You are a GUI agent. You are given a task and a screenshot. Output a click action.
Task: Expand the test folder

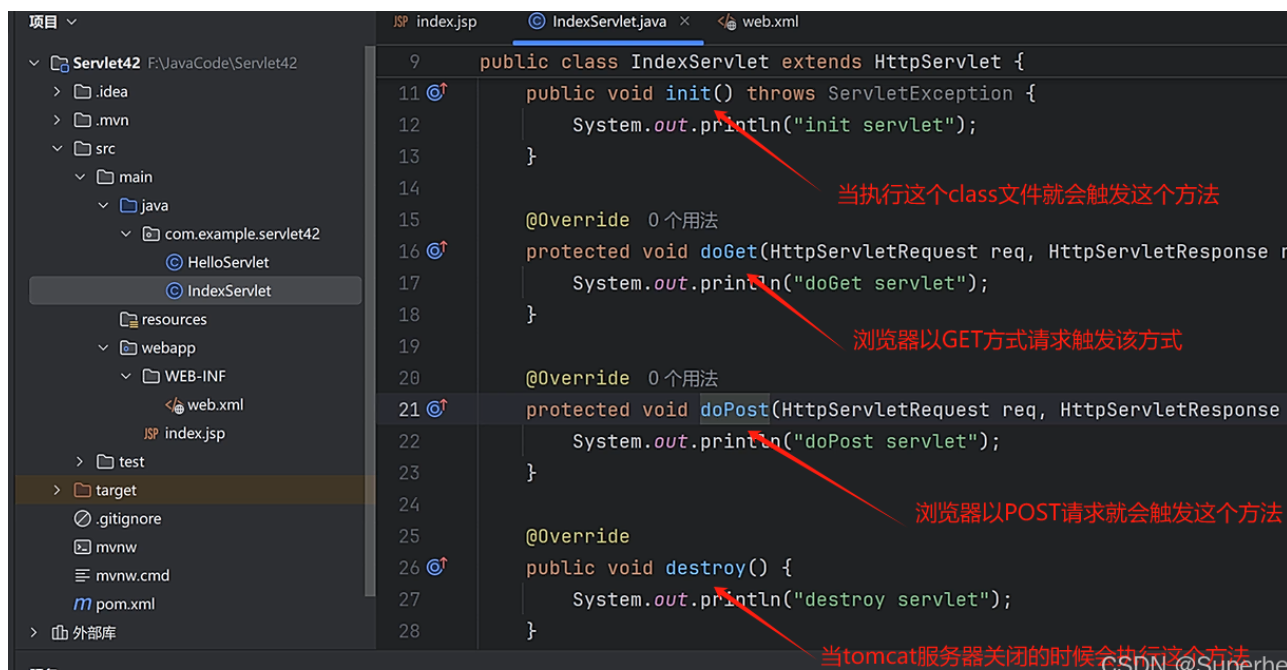click(80, 462)
